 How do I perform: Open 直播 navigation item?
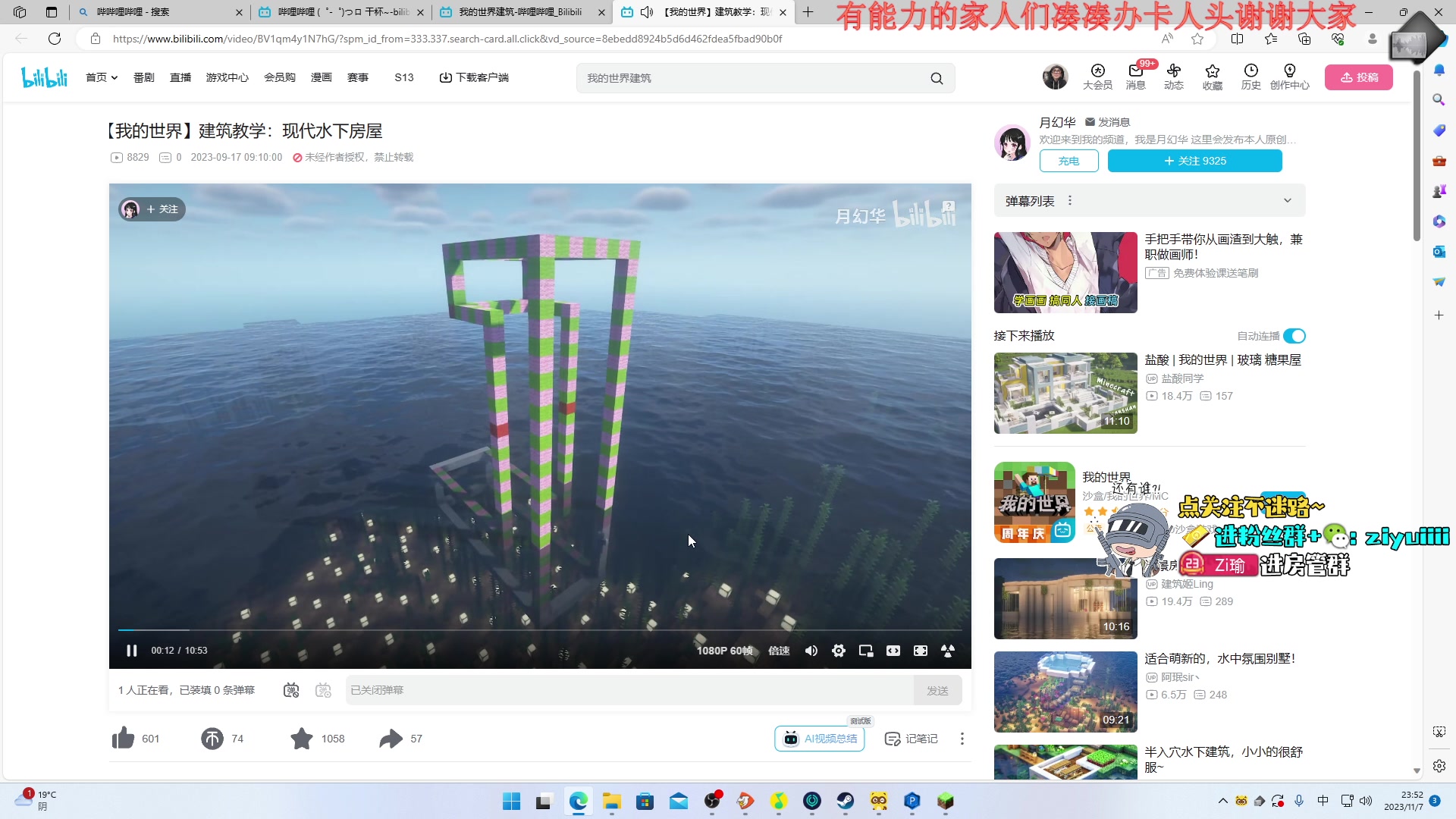click(180, 77)
